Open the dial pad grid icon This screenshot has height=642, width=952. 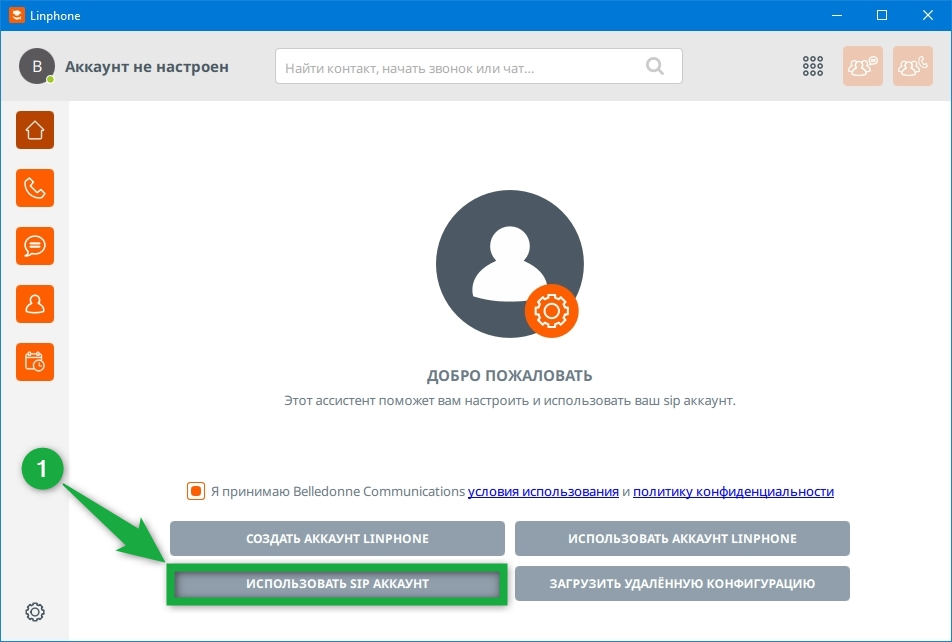click(x=812, y=66)
